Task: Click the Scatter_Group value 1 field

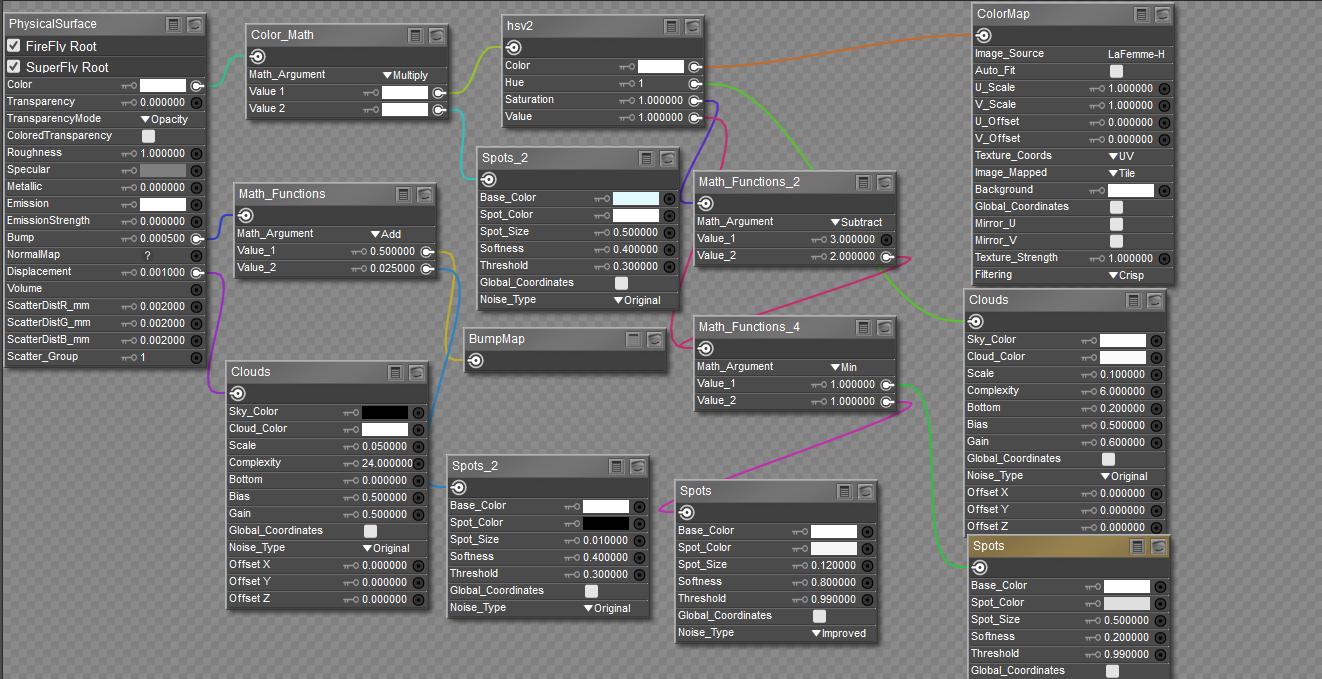Action: click(143, 357)
